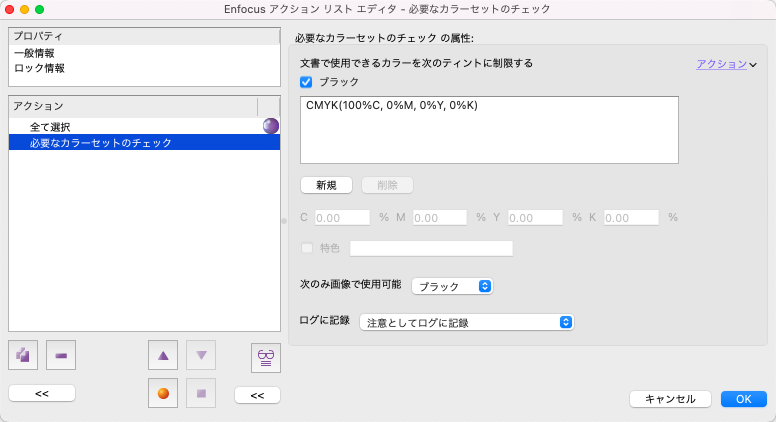
Task: Move action up with triangle arrow
Action: pyautogui.click(x=163, y=355)
